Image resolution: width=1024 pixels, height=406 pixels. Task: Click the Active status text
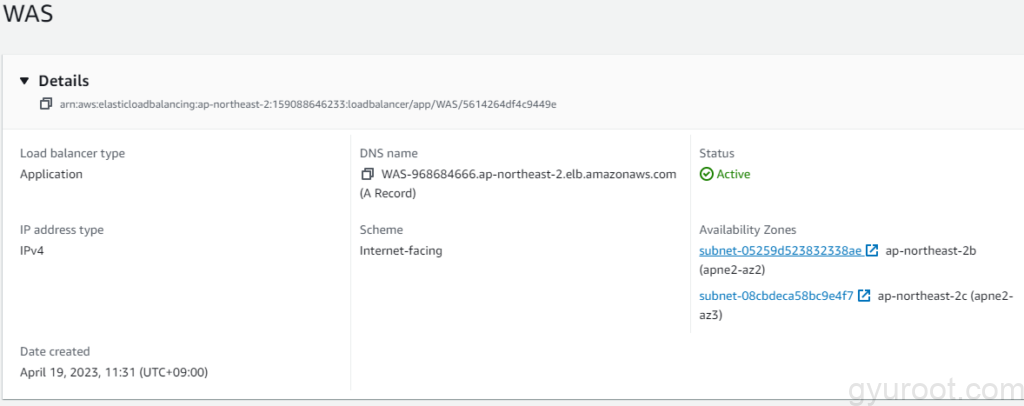point(733,174)
